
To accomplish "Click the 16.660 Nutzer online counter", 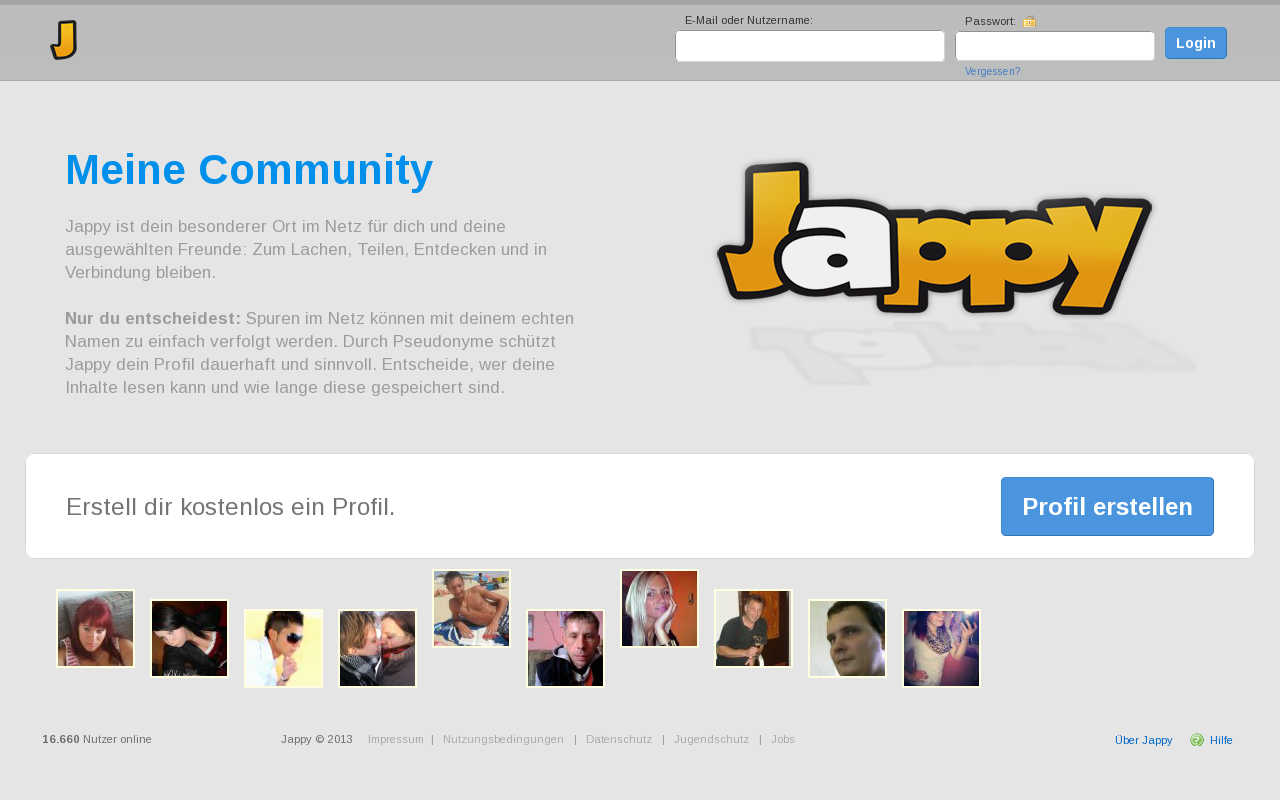I will pyautogui.click(x=97, y=740).
